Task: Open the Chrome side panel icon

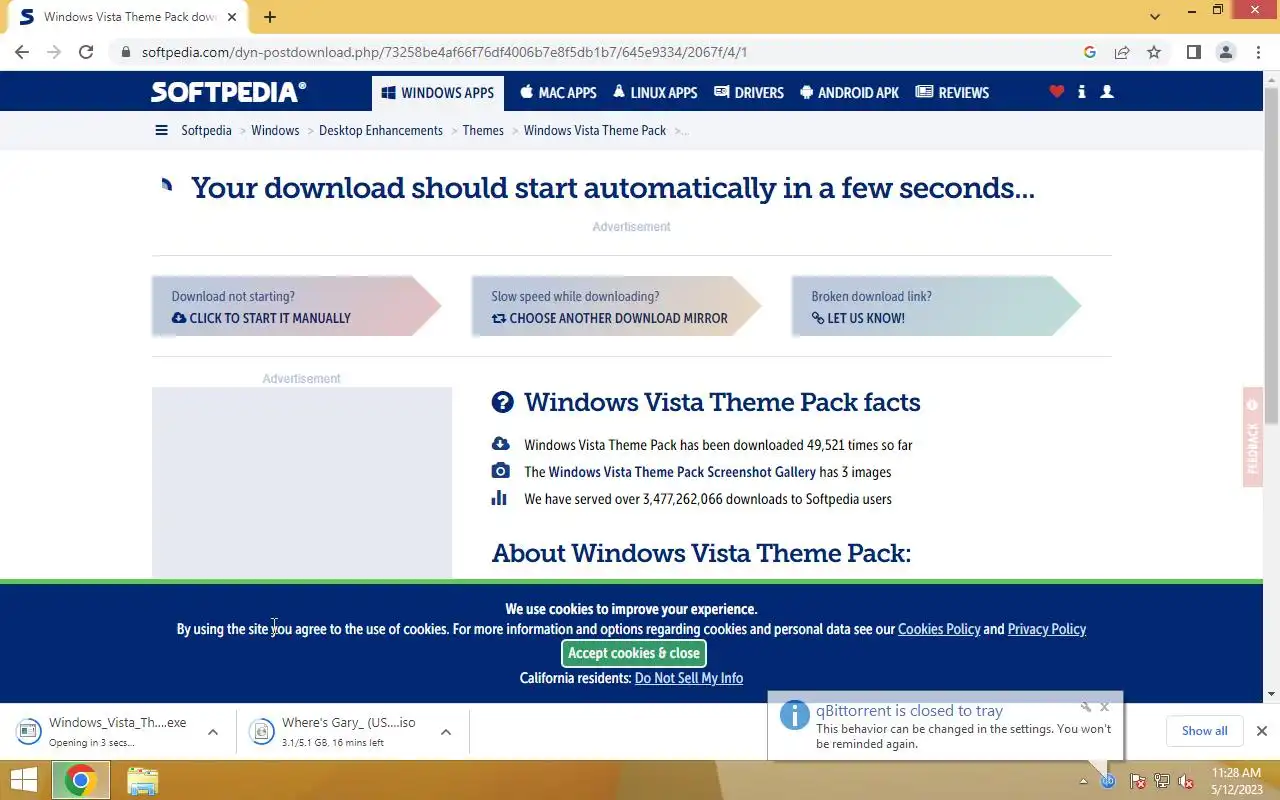Action: pyautogui.click(x=1193, y=52)
